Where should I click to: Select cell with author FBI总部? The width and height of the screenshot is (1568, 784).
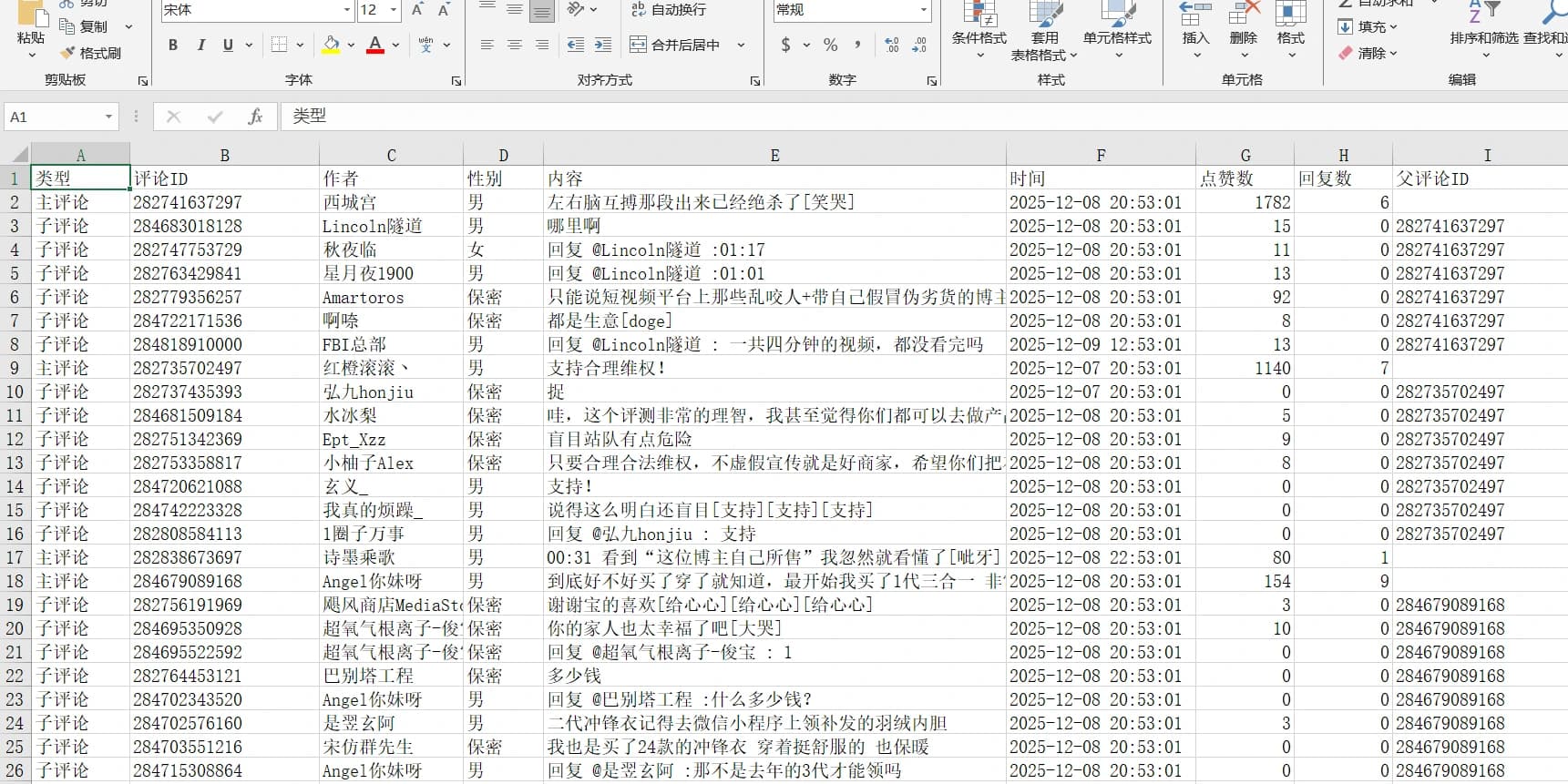coord(391,344)
